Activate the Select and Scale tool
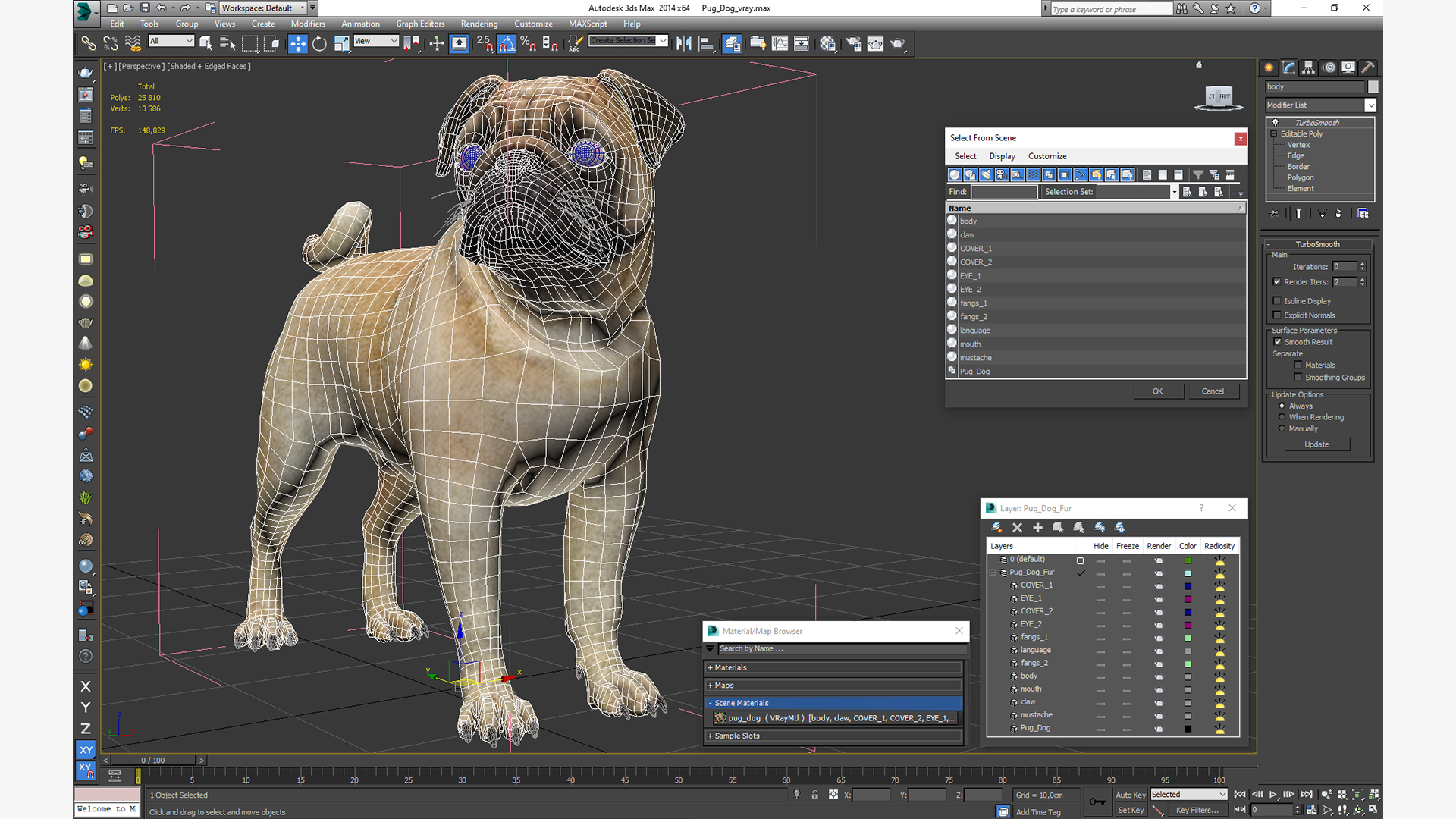Screen dimensions: 1456x819 tap(341, 43)
